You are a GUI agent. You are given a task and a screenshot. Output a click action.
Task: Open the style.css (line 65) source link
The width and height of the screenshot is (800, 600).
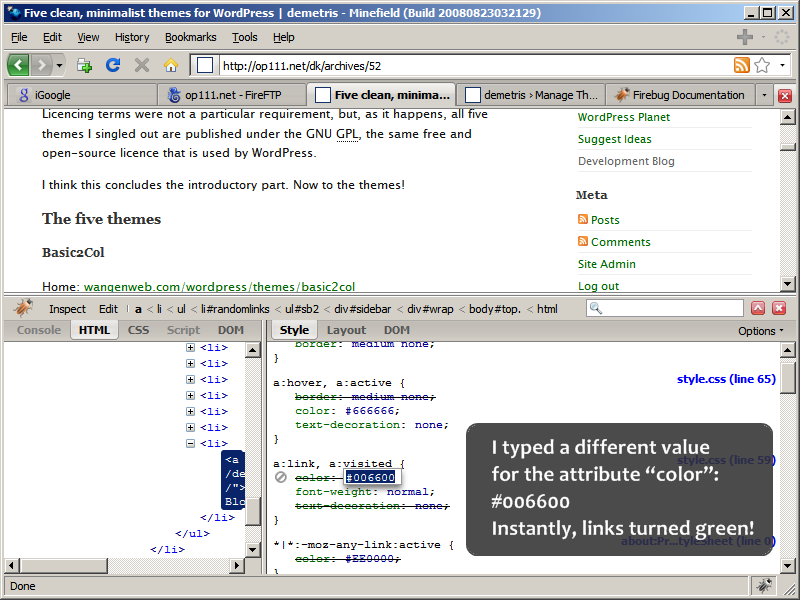click(x=726, y=379)
